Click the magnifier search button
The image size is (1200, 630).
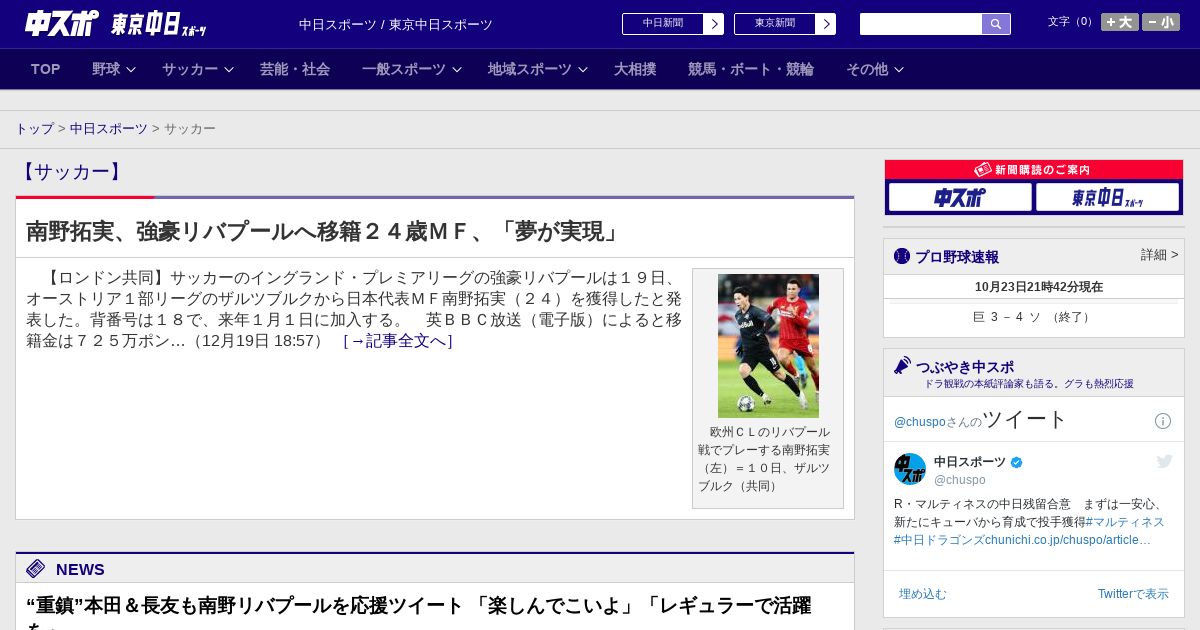(x=996, y=24)
